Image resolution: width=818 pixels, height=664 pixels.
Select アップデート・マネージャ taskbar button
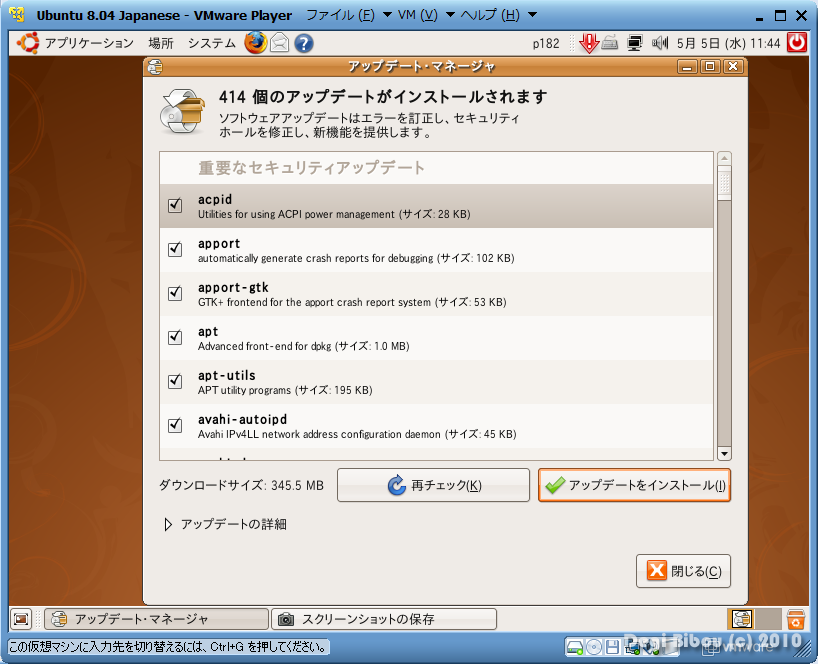157,619
